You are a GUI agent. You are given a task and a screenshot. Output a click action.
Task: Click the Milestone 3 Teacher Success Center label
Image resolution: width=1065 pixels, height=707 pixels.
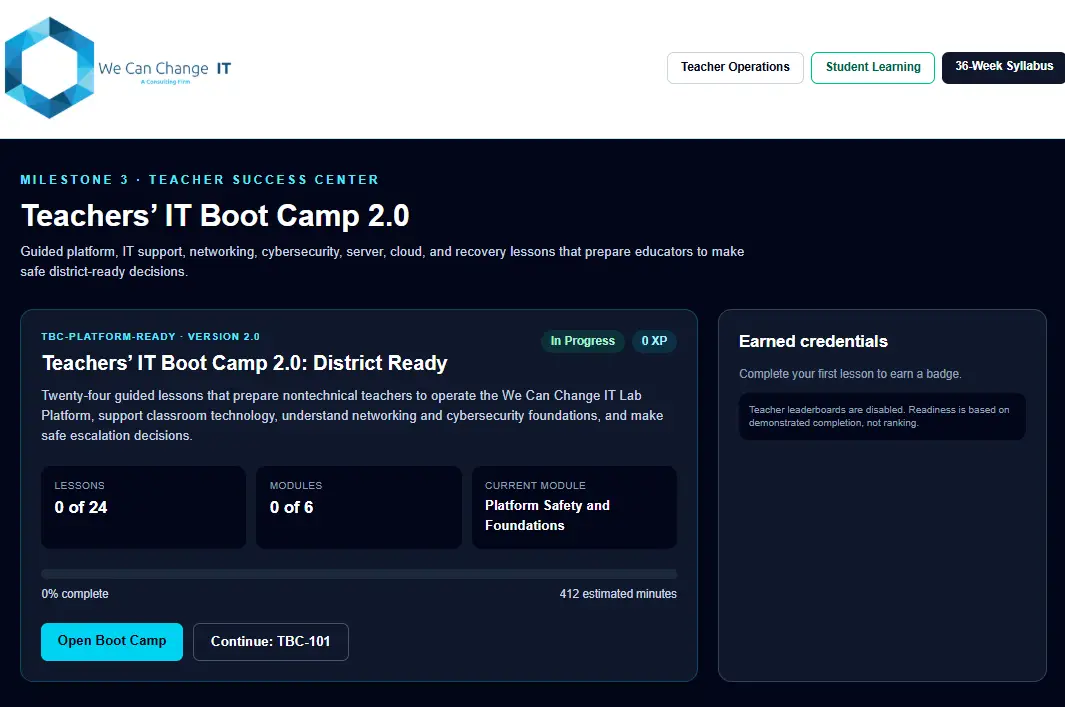[200, 180]
